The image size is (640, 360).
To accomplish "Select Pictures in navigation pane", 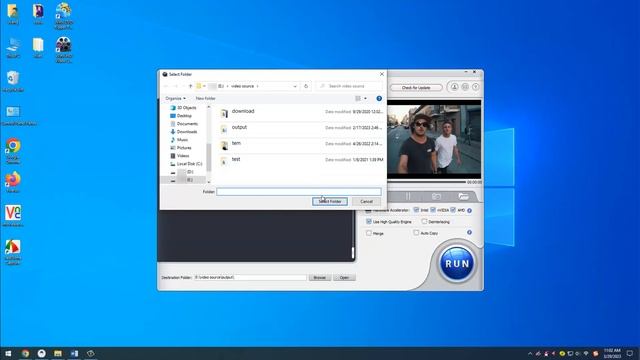I will tap(184, 148).
